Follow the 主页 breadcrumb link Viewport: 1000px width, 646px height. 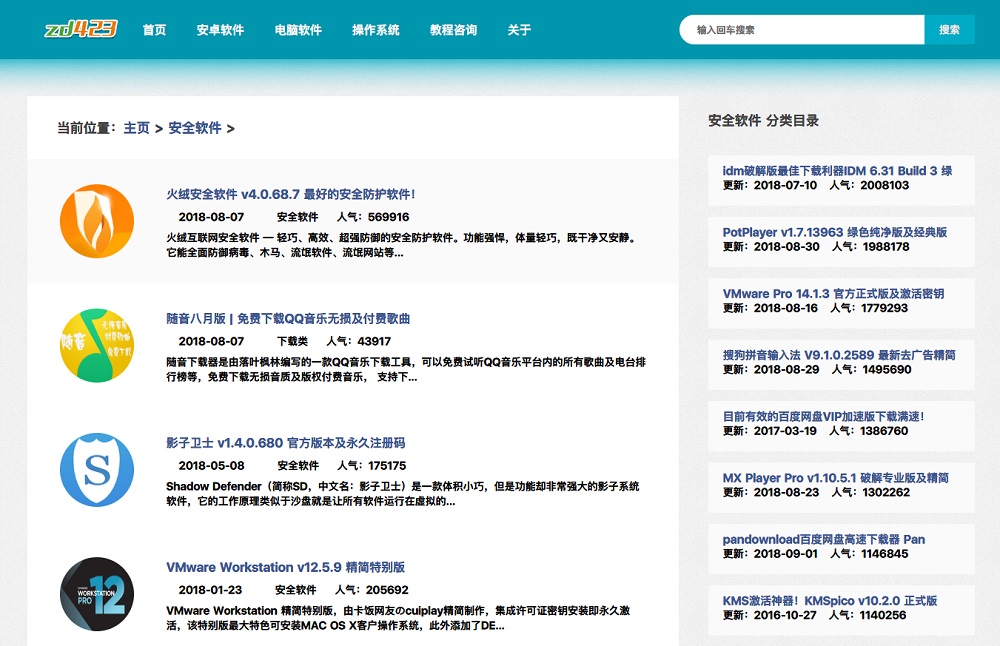click(x=136, y=128)
